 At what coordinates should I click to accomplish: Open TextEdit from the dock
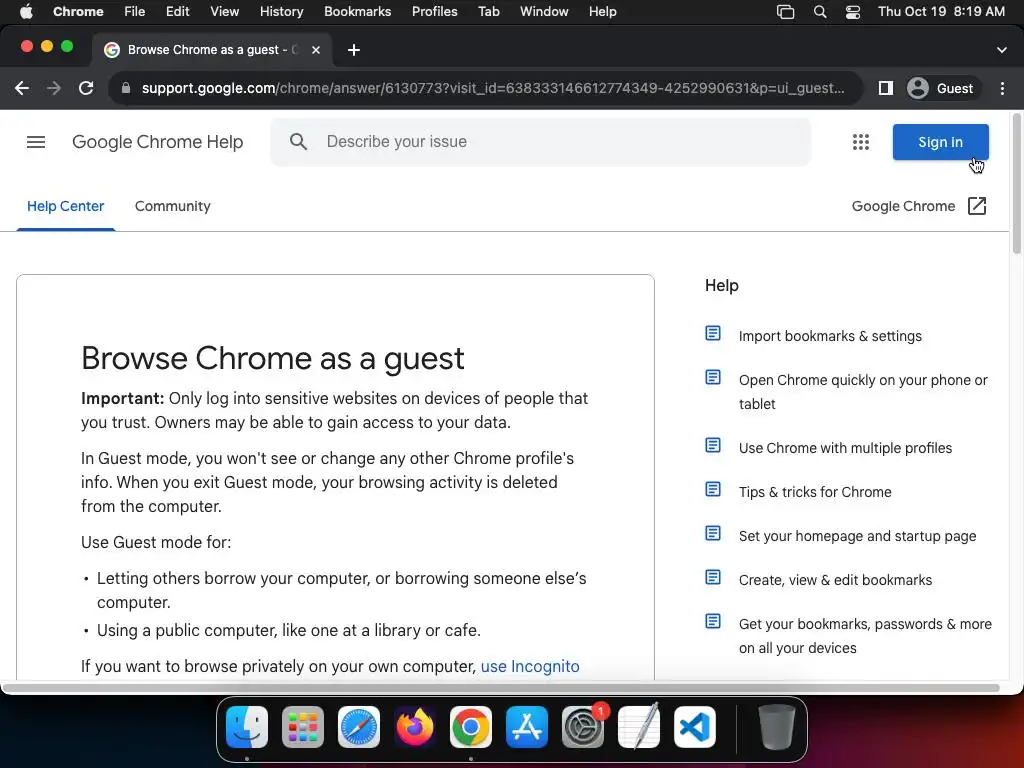click(639, 727)
